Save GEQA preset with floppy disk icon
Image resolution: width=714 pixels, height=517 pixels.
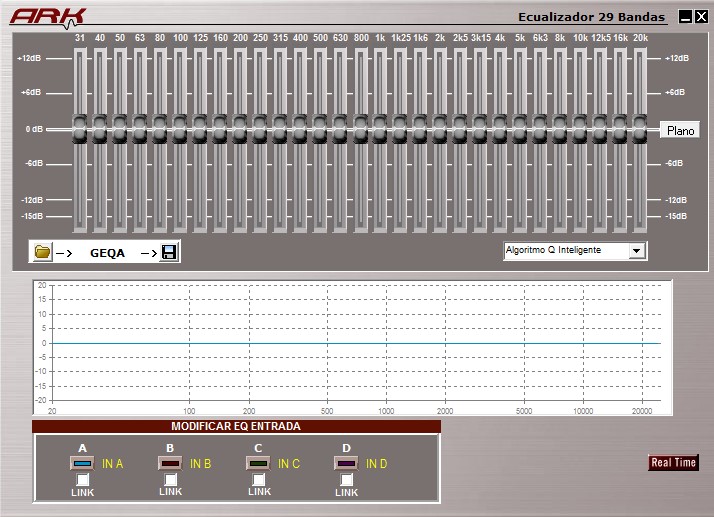coord(169,252)
